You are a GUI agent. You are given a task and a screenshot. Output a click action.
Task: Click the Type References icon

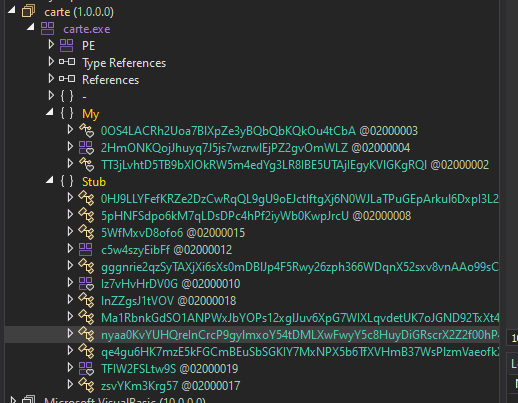tap(67, 62)
